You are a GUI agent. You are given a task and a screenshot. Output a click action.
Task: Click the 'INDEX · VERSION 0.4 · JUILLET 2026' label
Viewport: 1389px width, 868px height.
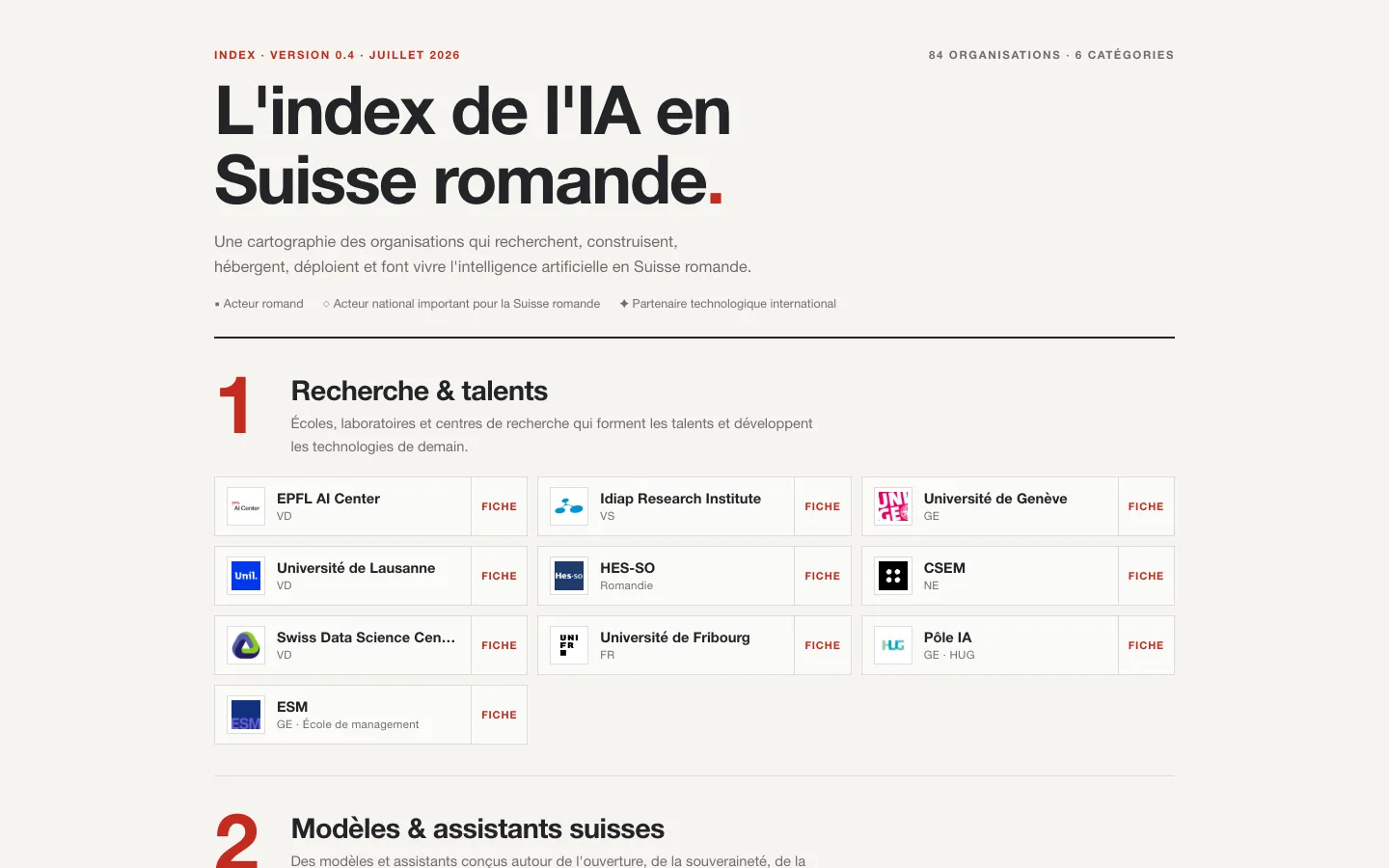337,55
